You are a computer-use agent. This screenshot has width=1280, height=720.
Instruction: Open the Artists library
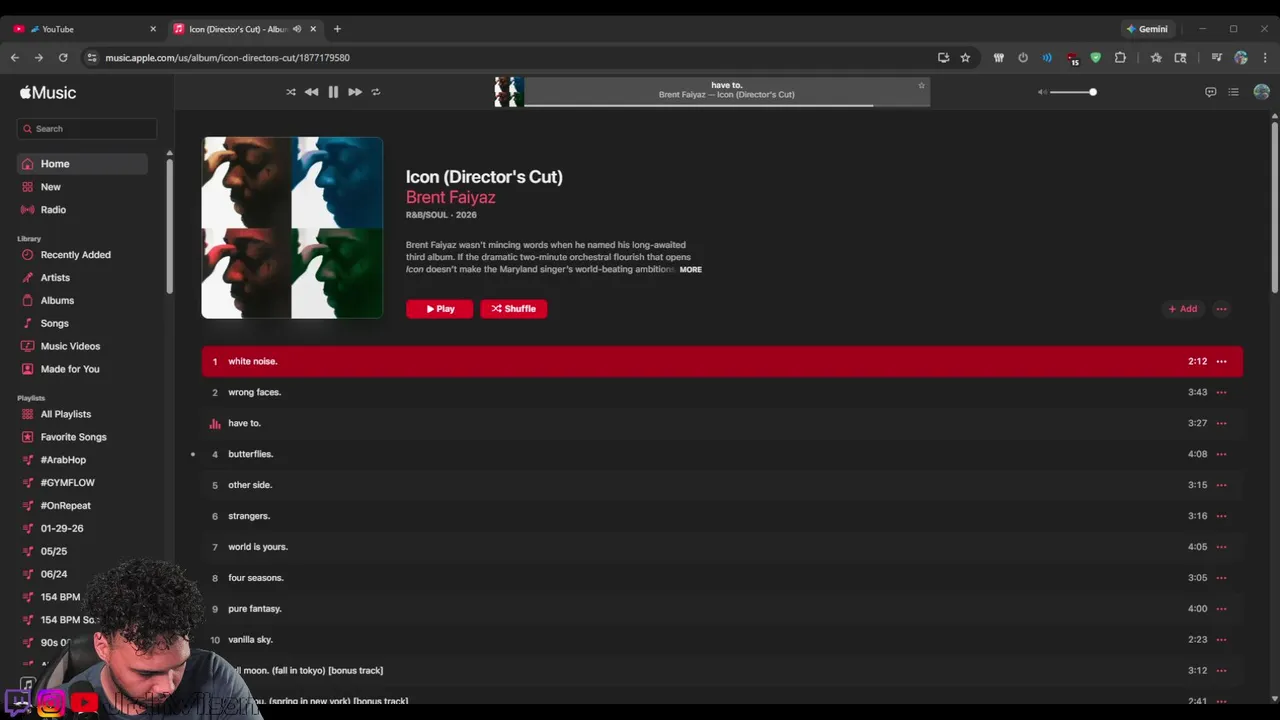point(82,278)
